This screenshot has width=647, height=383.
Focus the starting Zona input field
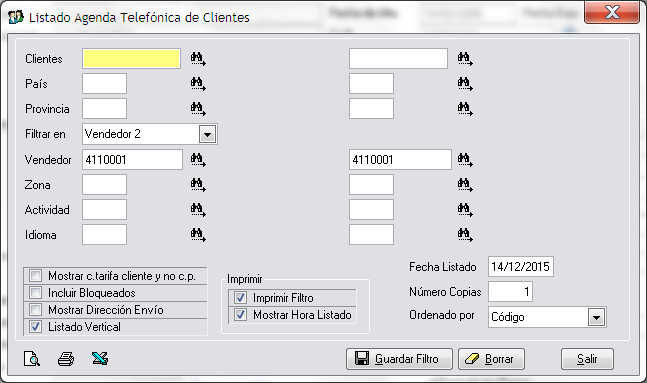coord(104,184)
